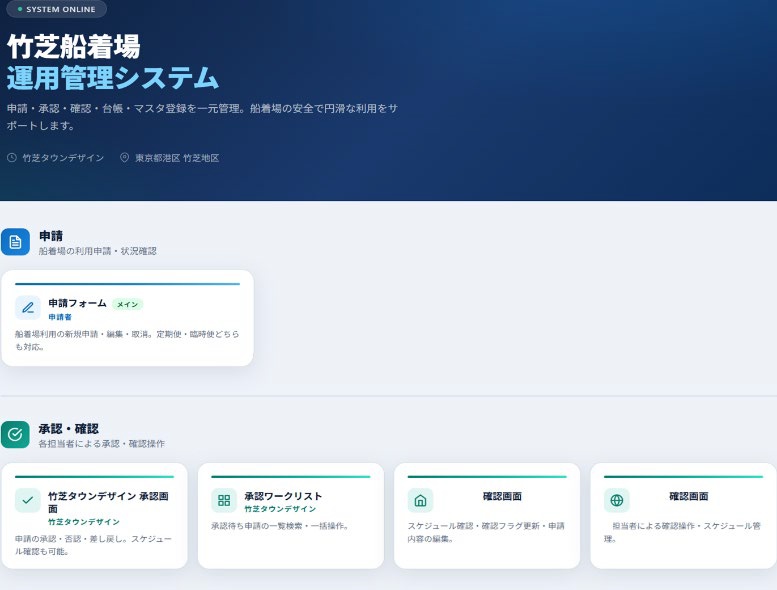Image resolution: width=777 pixels, height=590 pixels.
Task: Click the green dot in SYSTEM ONLINE badge
Action: [20, 9]
